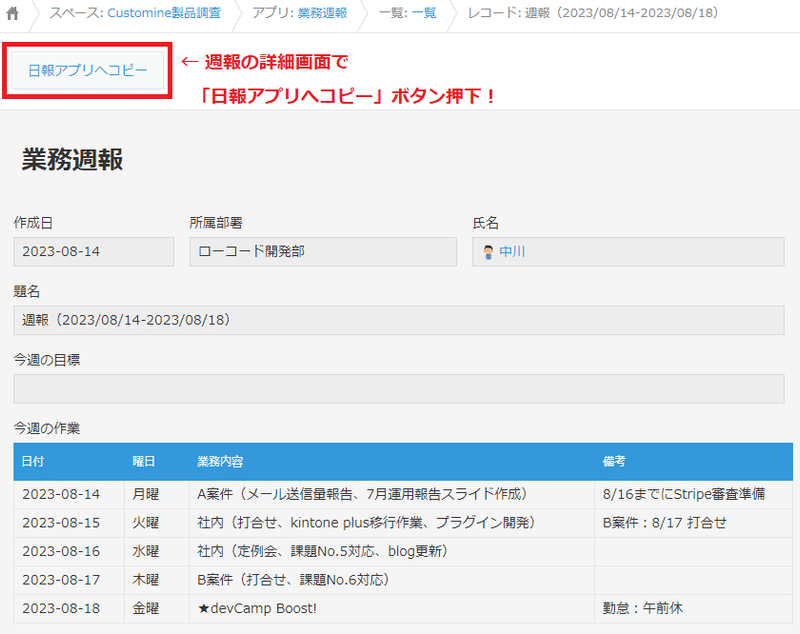The image size is (800, 634).
Task: Click the record breadcrumb 週報 title text
Action: coord(621,13)
